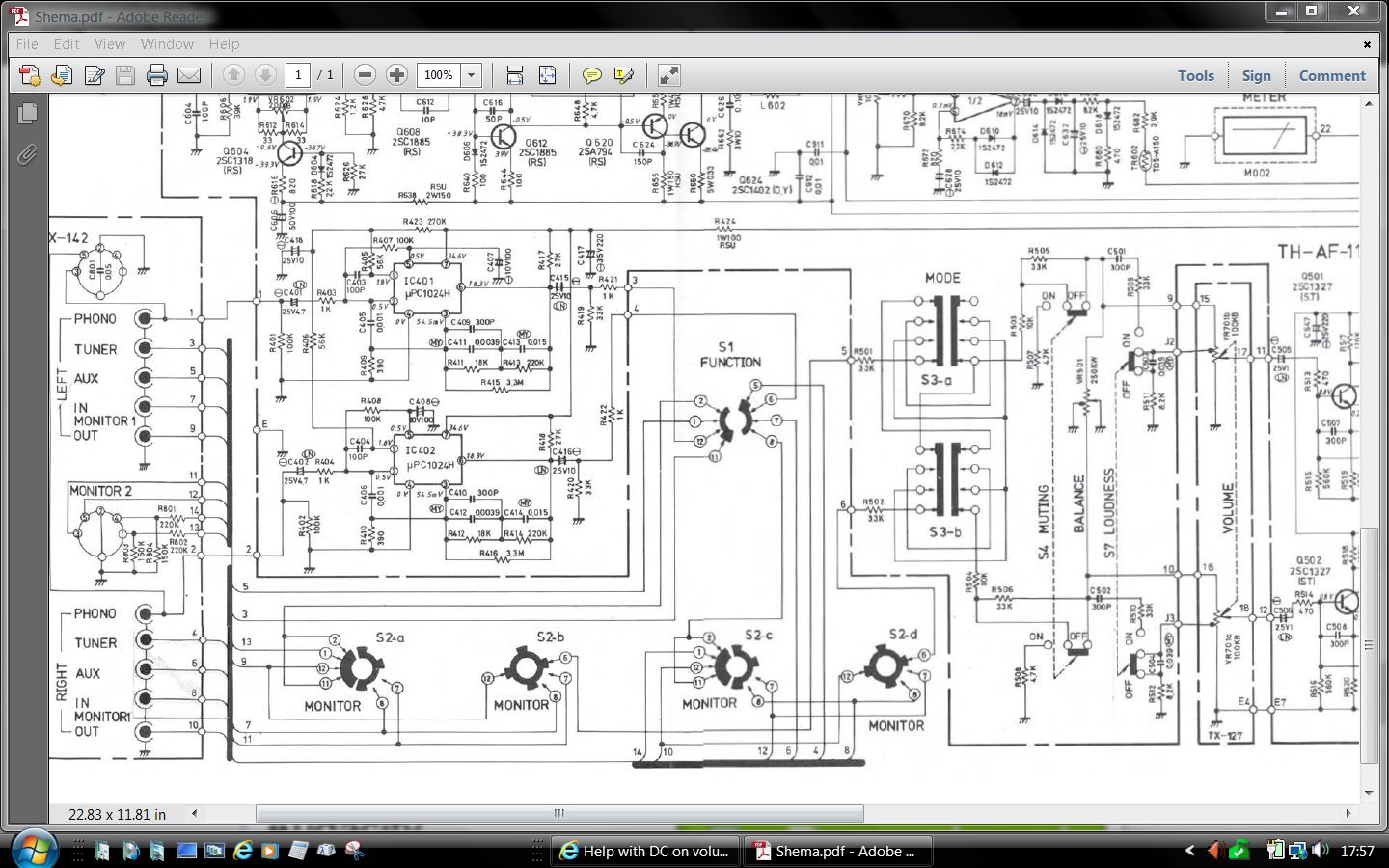Switch to Read Mode view
The image size is (1389, 868).
click(x=669, y=75)
